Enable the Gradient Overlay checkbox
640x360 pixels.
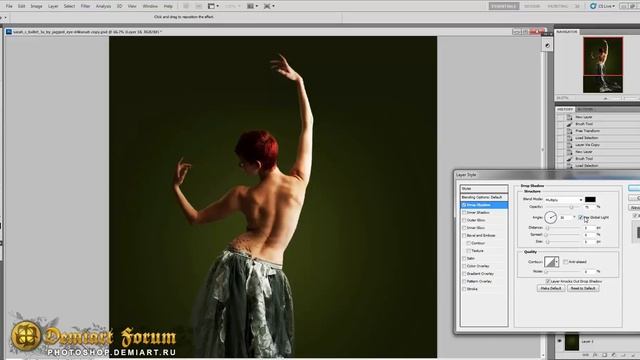[x=464, y=274]
